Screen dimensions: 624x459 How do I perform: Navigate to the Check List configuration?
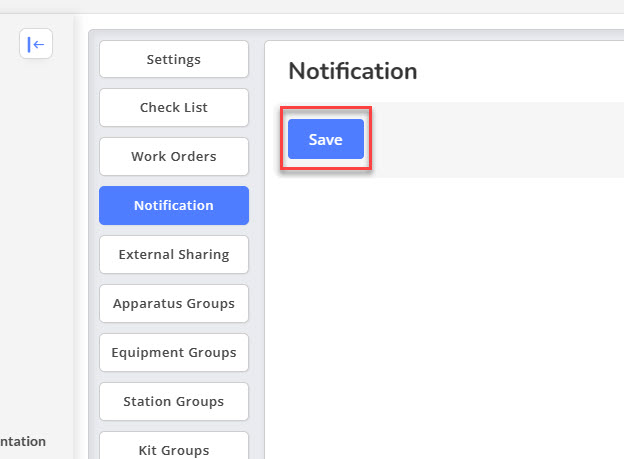174,107
